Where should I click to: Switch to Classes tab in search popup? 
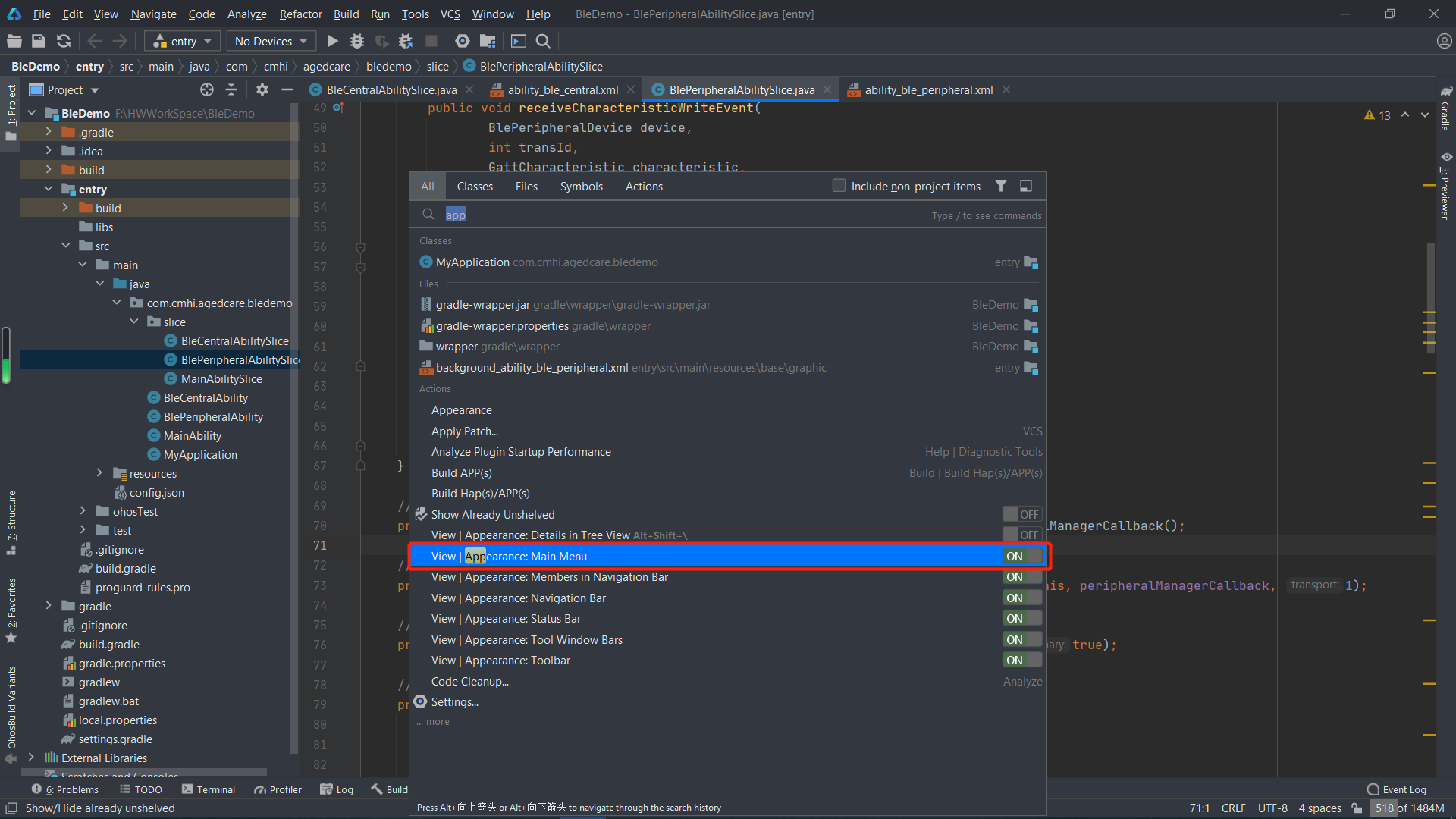(x=475, y=186)
